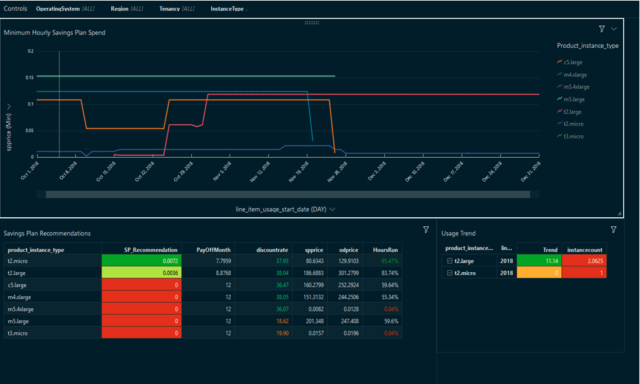Open line_item_usage_start_date (DAY) axis dropdown
Viewport: 640px width, 384px height.
[285, 209]
